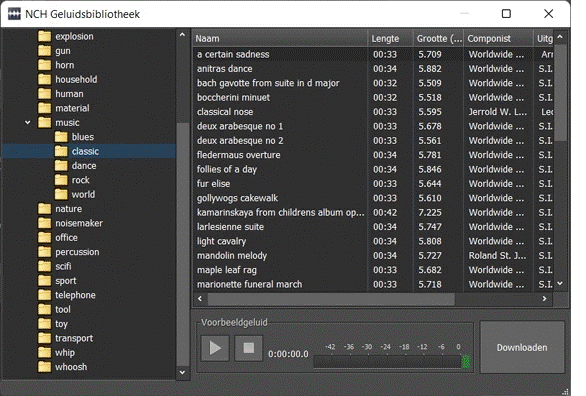Click the folder tree scroll-down arrow

coord(182,372)
